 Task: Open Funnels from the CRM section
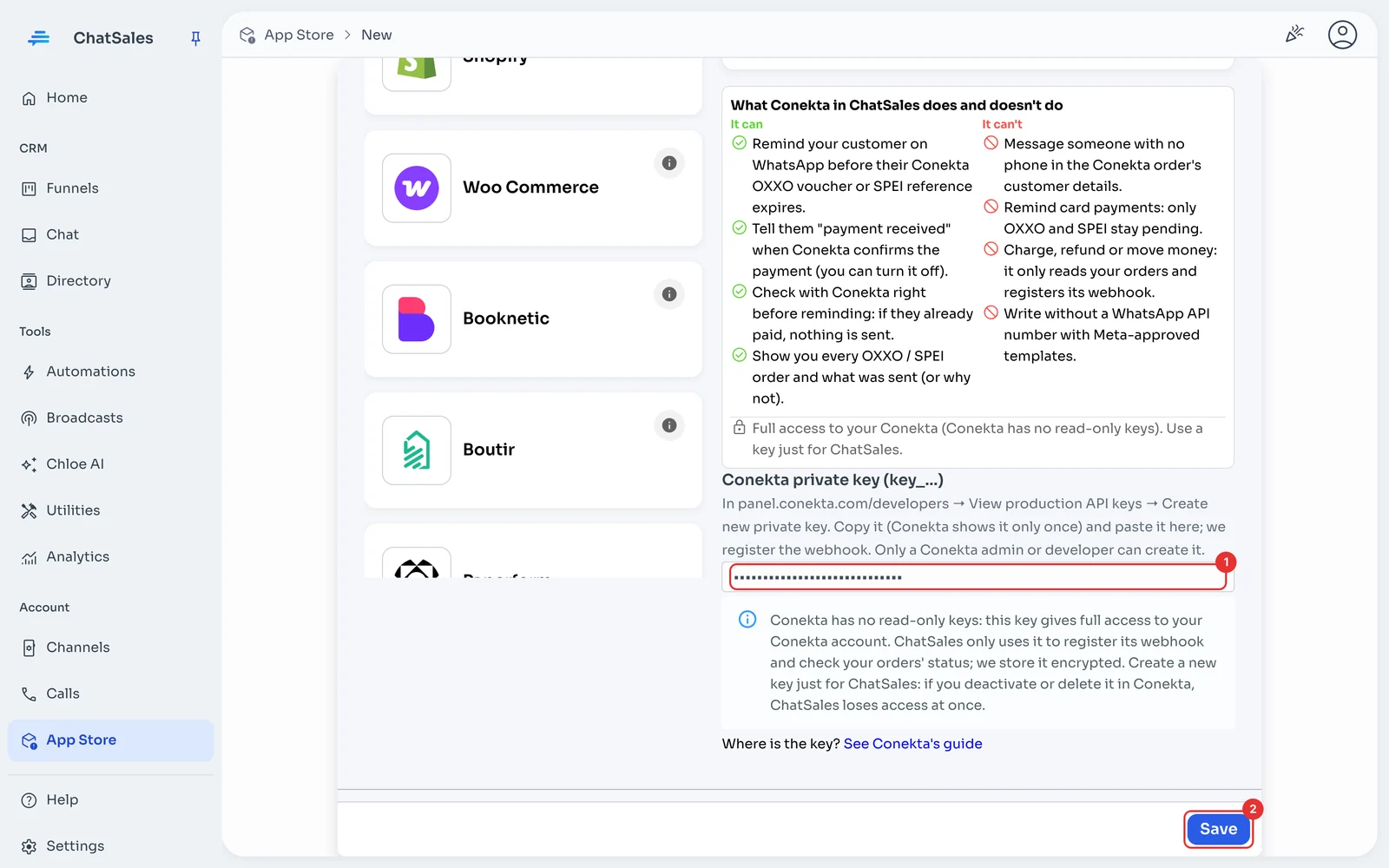[110, 188]
